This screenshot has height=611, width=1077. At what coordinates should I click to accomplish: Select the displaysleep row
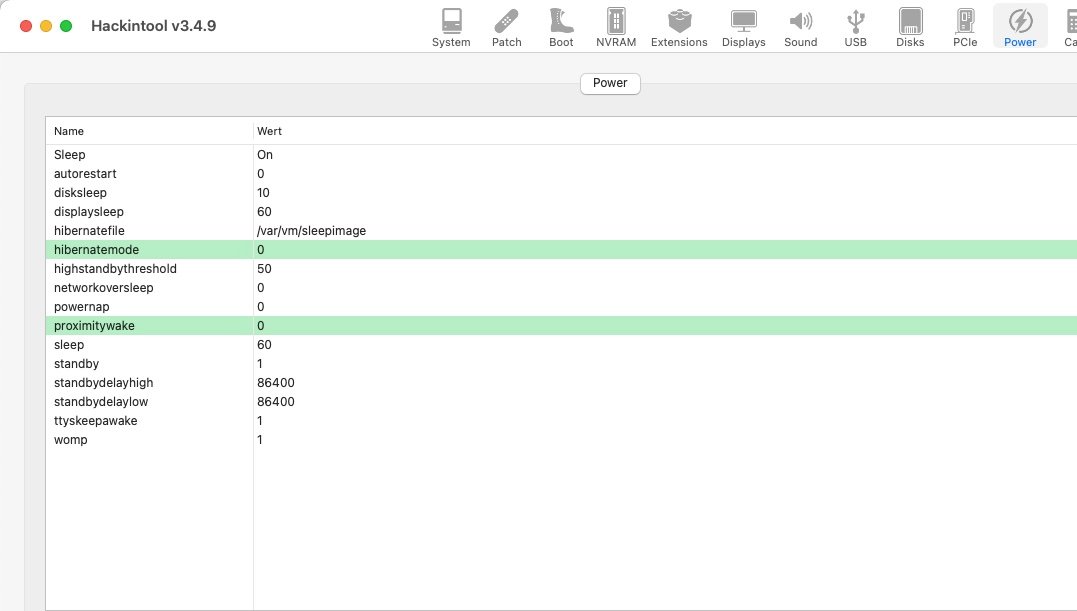[561, 211]
